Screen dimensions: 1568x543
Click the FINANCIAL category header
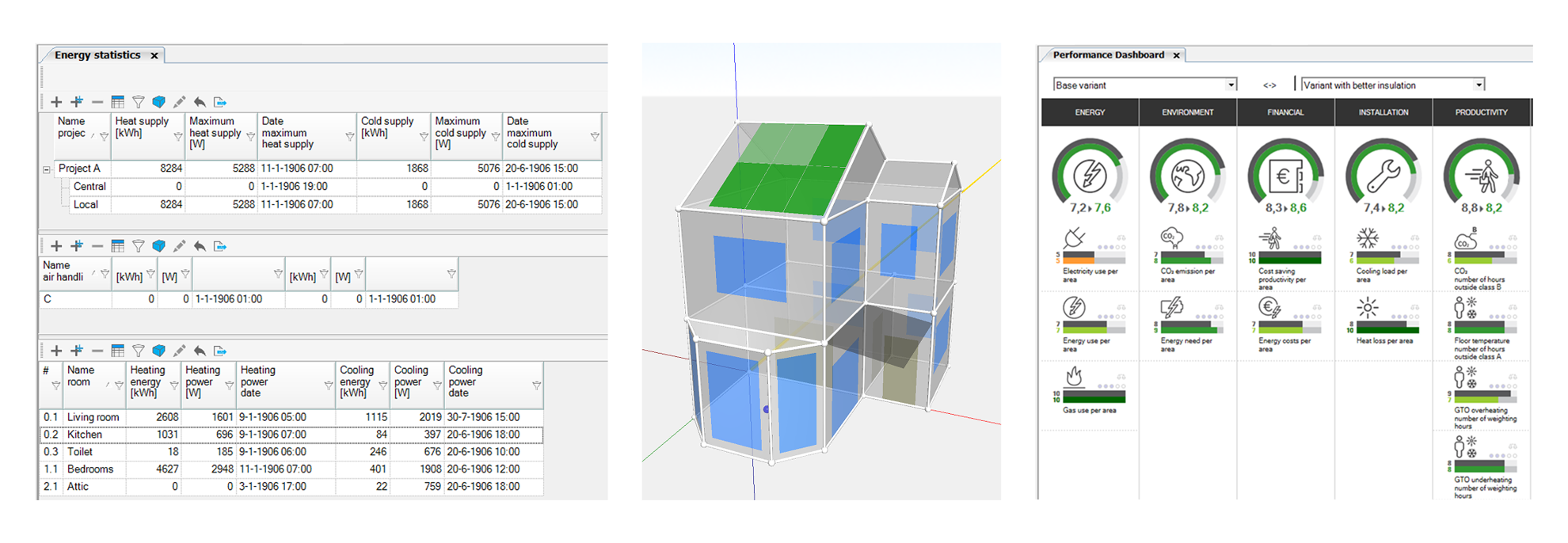point(1284,112)
